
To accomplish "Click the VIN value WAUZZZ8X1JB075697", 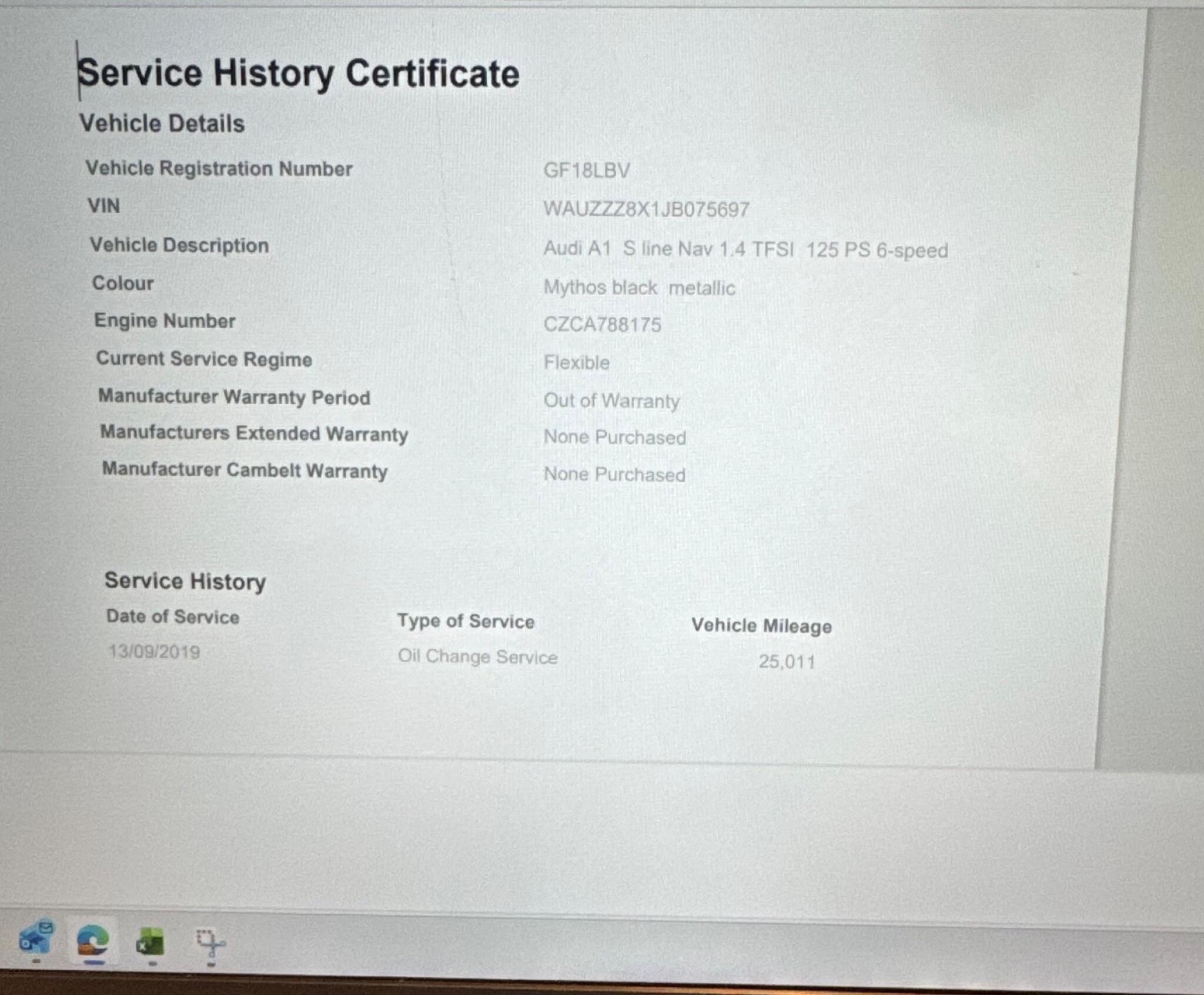I will tap(646, 209).
